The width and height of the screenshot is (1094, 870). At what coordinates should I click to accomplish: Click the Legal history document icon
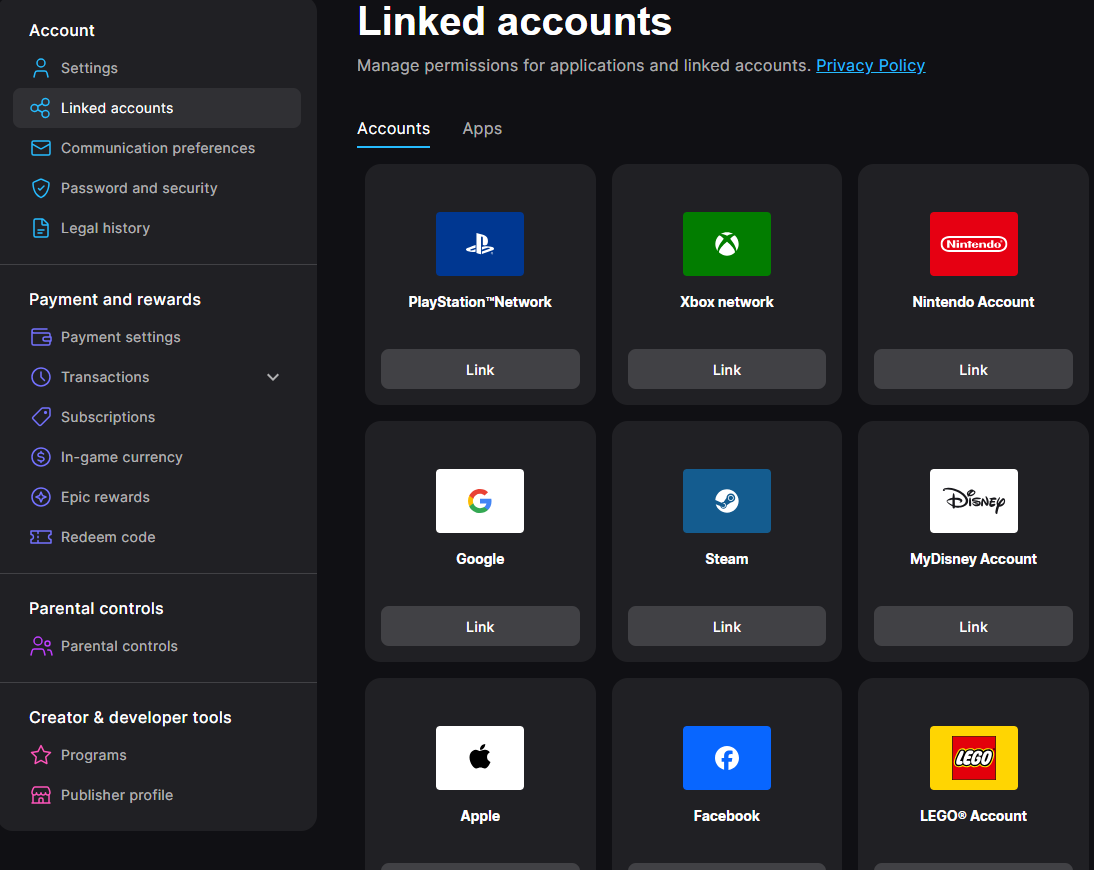tap(40, 228)
